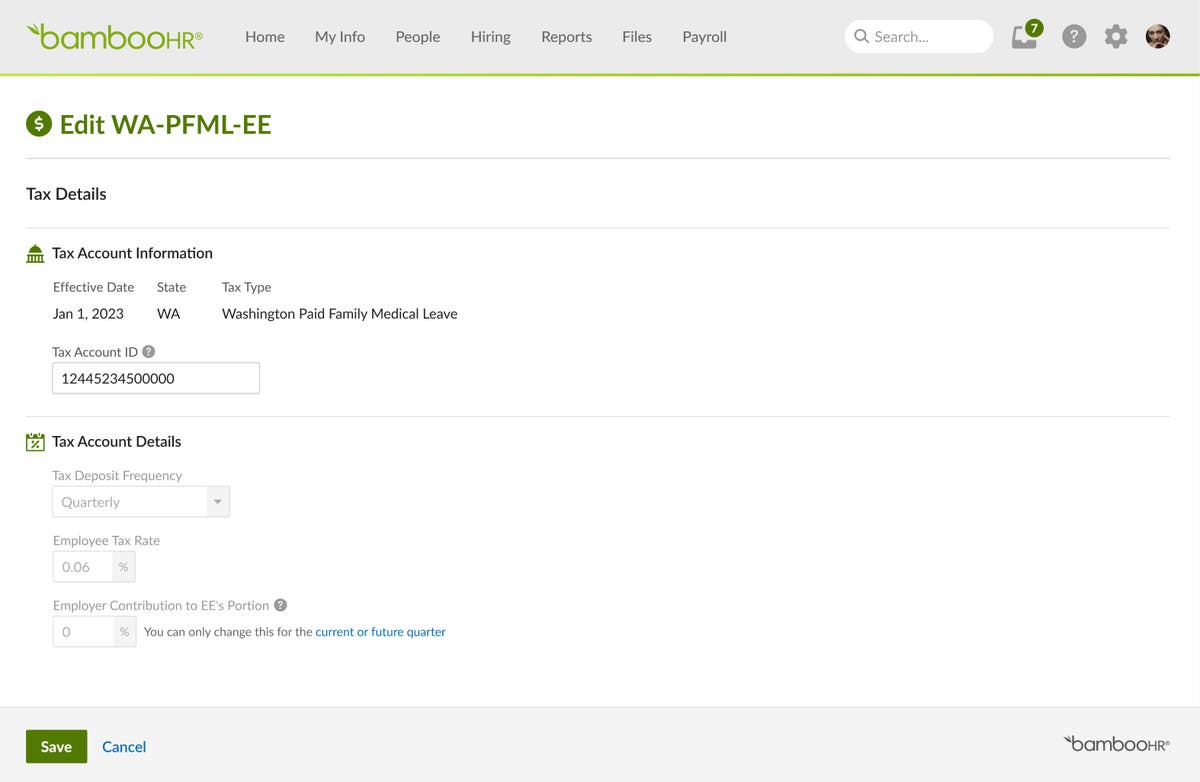Click the dollar sign icon beside Edit WA-PFML-EE

pos(37,125)
